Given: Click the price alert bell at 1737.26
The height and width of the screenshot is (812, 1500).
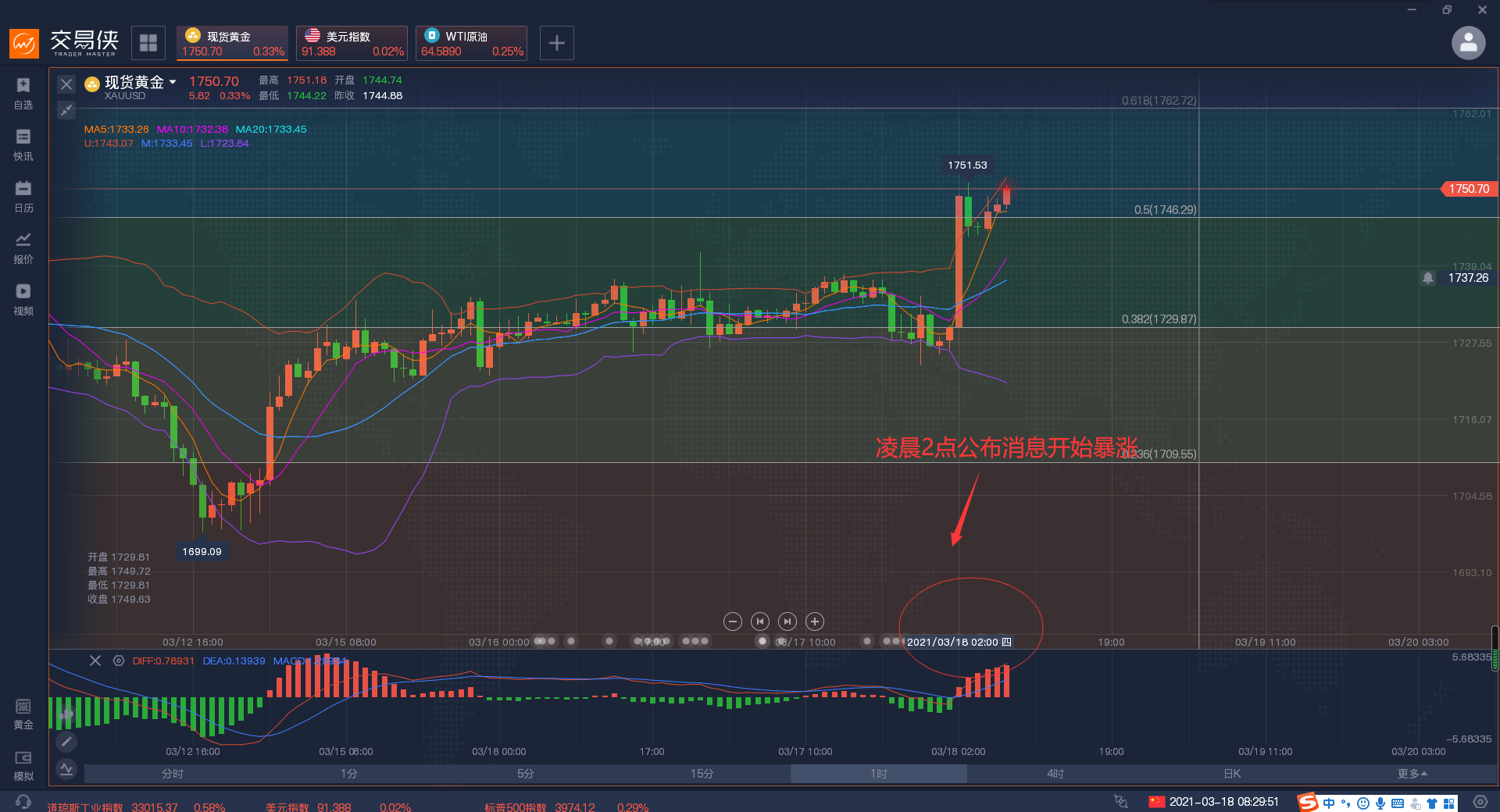Looking at the screenshot, I should click(1428, 278).
